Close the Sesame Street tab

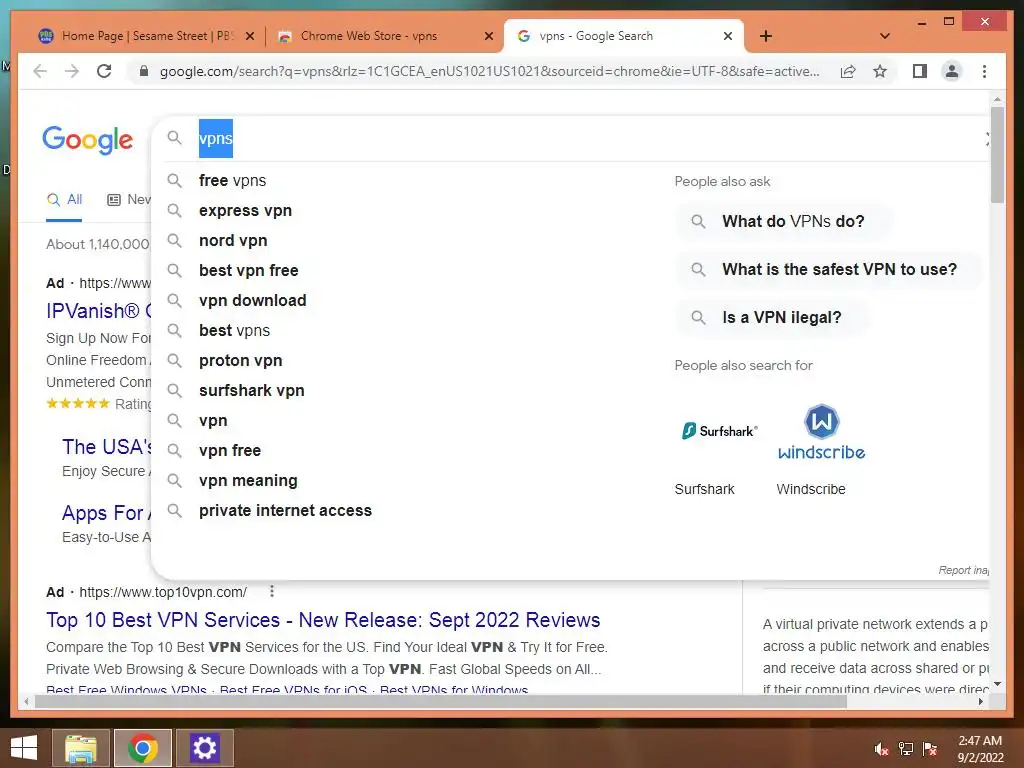click(x=249, y=36)
